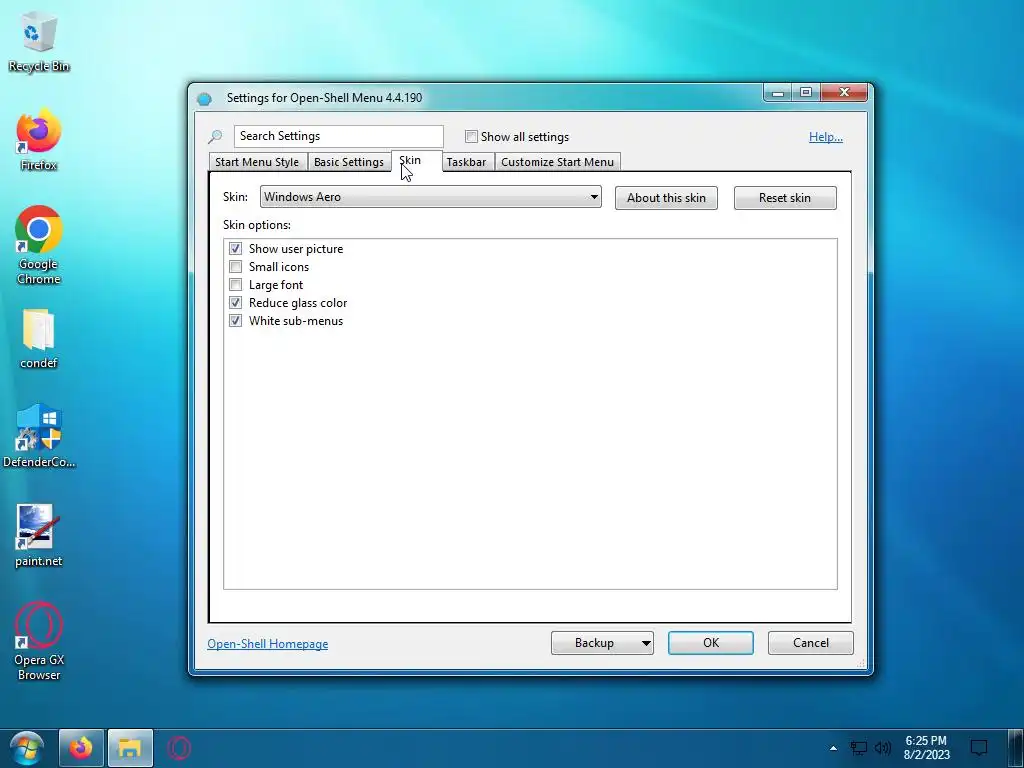
Task: Click the Reset skin button
Action: coord(785,198)
